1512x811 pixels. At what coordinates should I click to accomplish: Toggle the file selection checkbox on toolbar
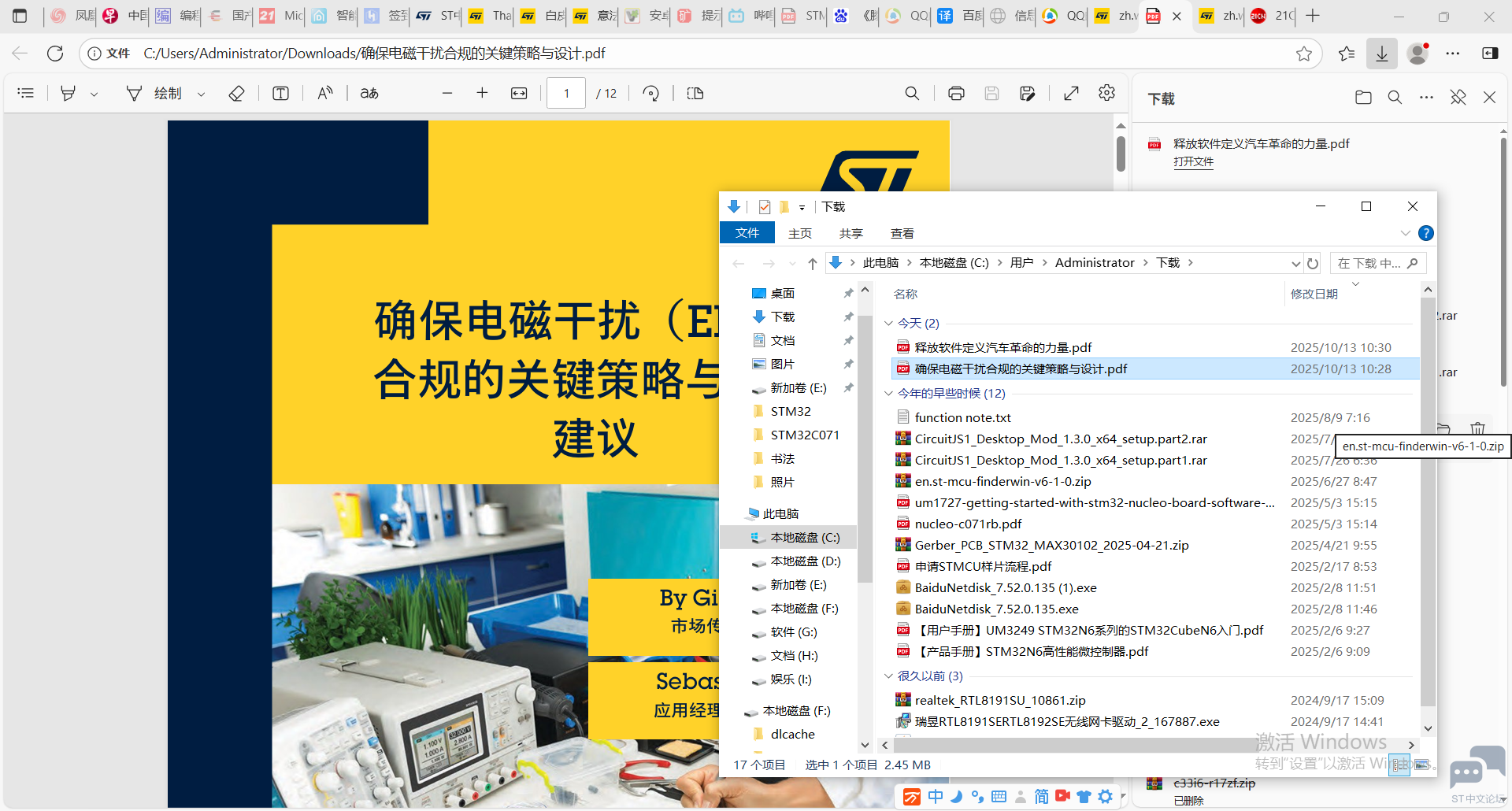764,206
